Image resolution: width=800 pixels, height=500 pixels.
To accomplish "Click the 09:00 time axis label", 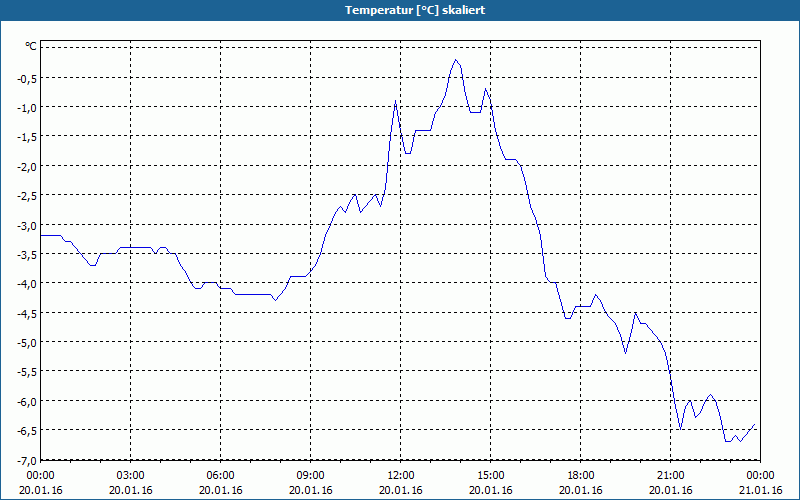I will pyautogui.click(x=311, y=476).
